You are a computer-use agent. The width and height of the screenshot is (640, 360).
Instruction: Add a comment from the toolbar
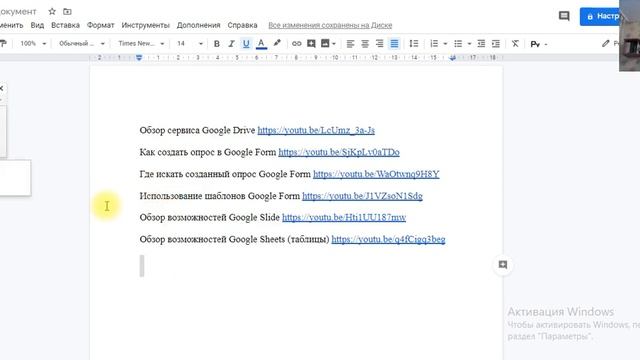(311, 43)
